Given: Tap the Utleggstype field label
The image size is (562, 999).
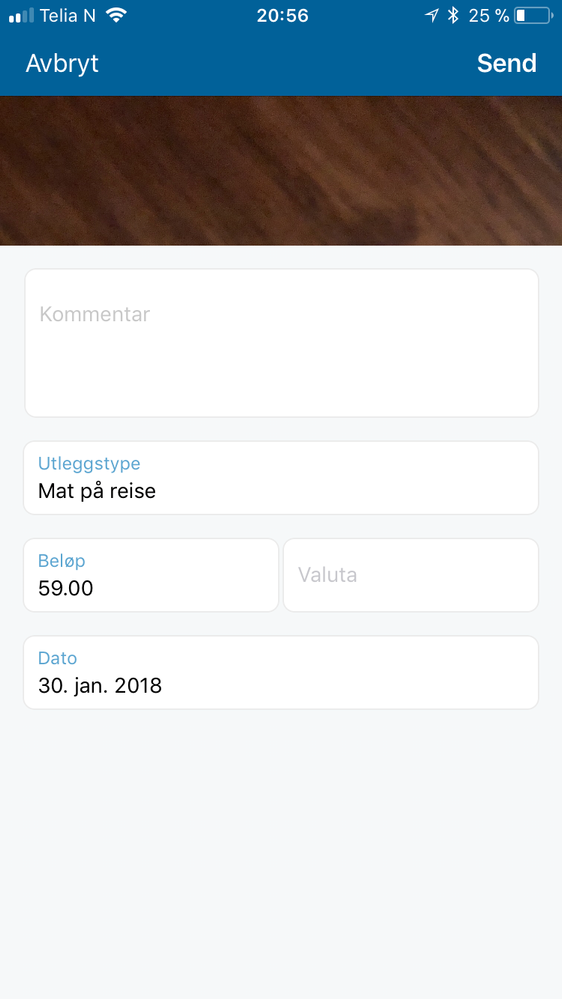Looking at the screenshot, I should (89, 463).
